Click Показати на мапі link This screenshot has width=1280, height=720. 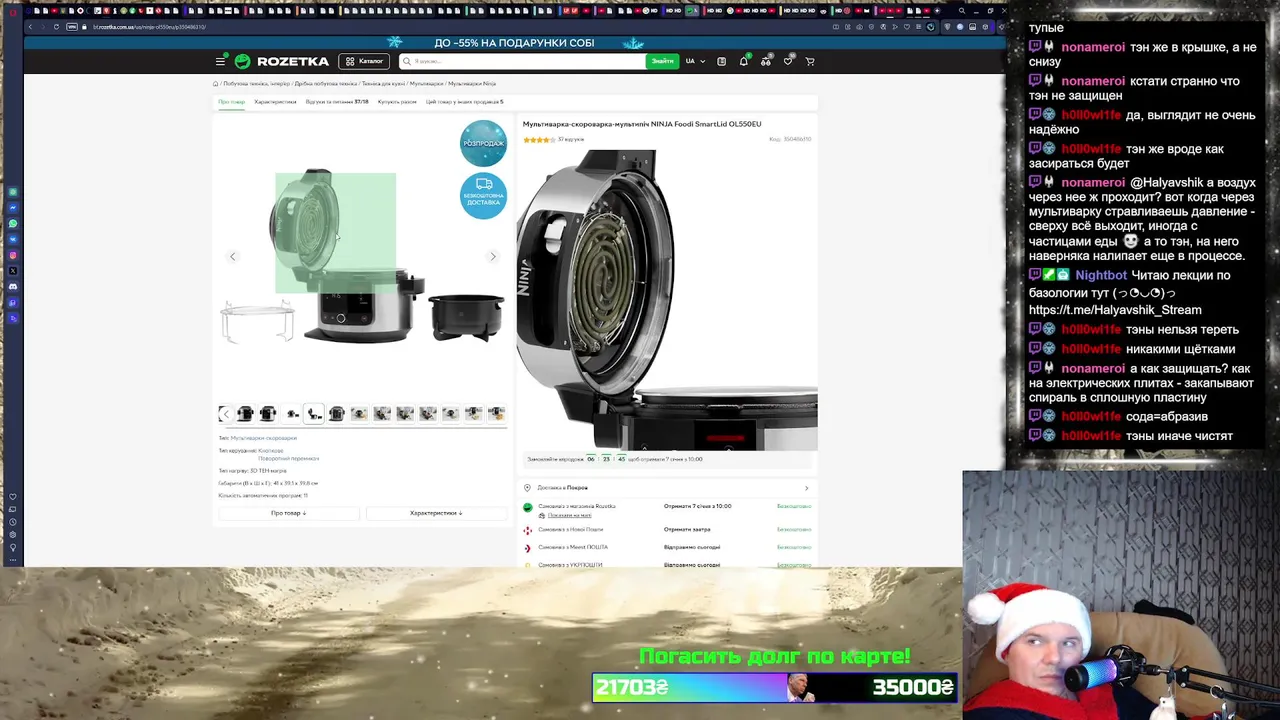click(x=569, y=516)
